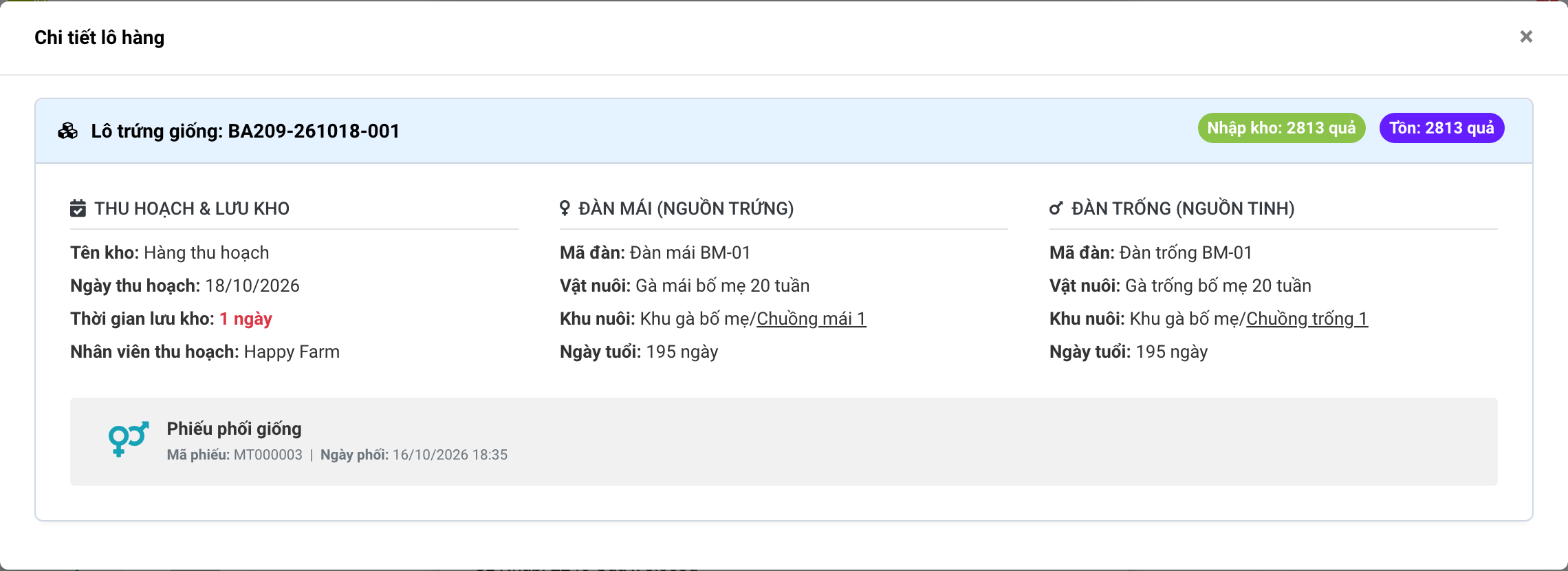The image size is (1568, 571).
Task: Click the ĐÀN TRỐNG (NGUỒN TINH) heading
Action: coord(1183,208)
